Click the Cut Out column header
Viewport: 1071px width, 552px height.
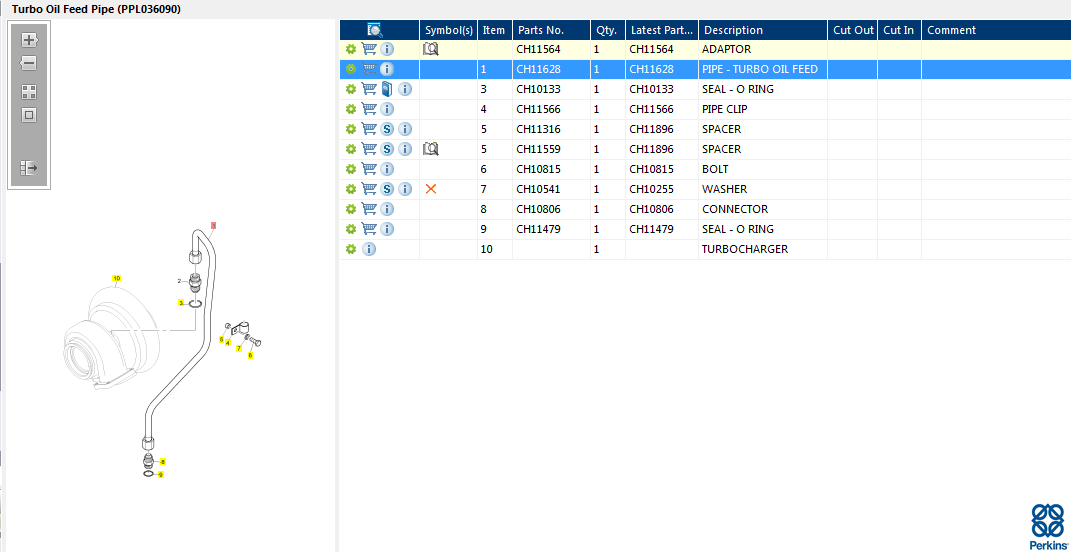(852, 30)
